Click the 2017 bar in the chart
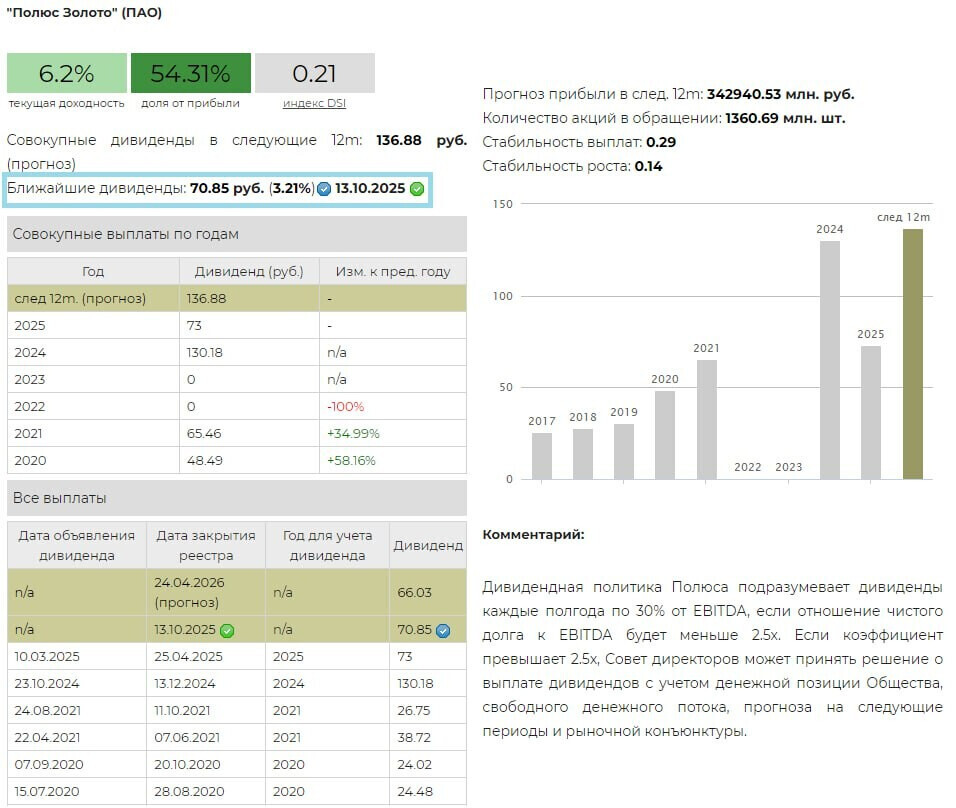956x808 pixels. (542, 456)
